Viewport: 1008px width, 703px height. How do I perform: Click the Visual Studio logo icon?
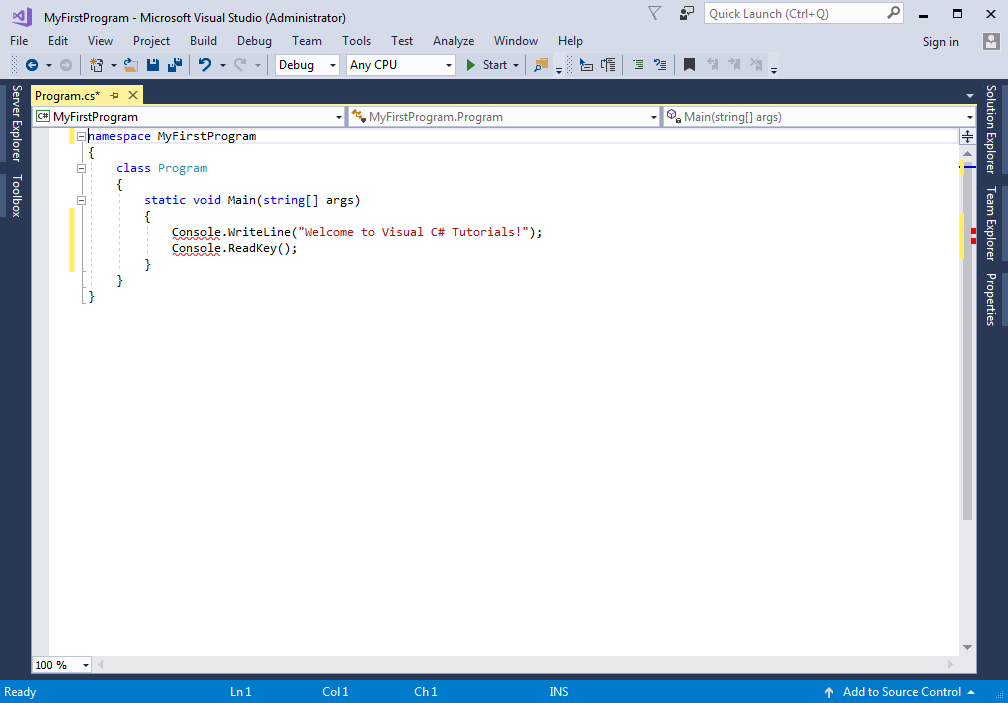pyautogui.click(x=22, y=17)
